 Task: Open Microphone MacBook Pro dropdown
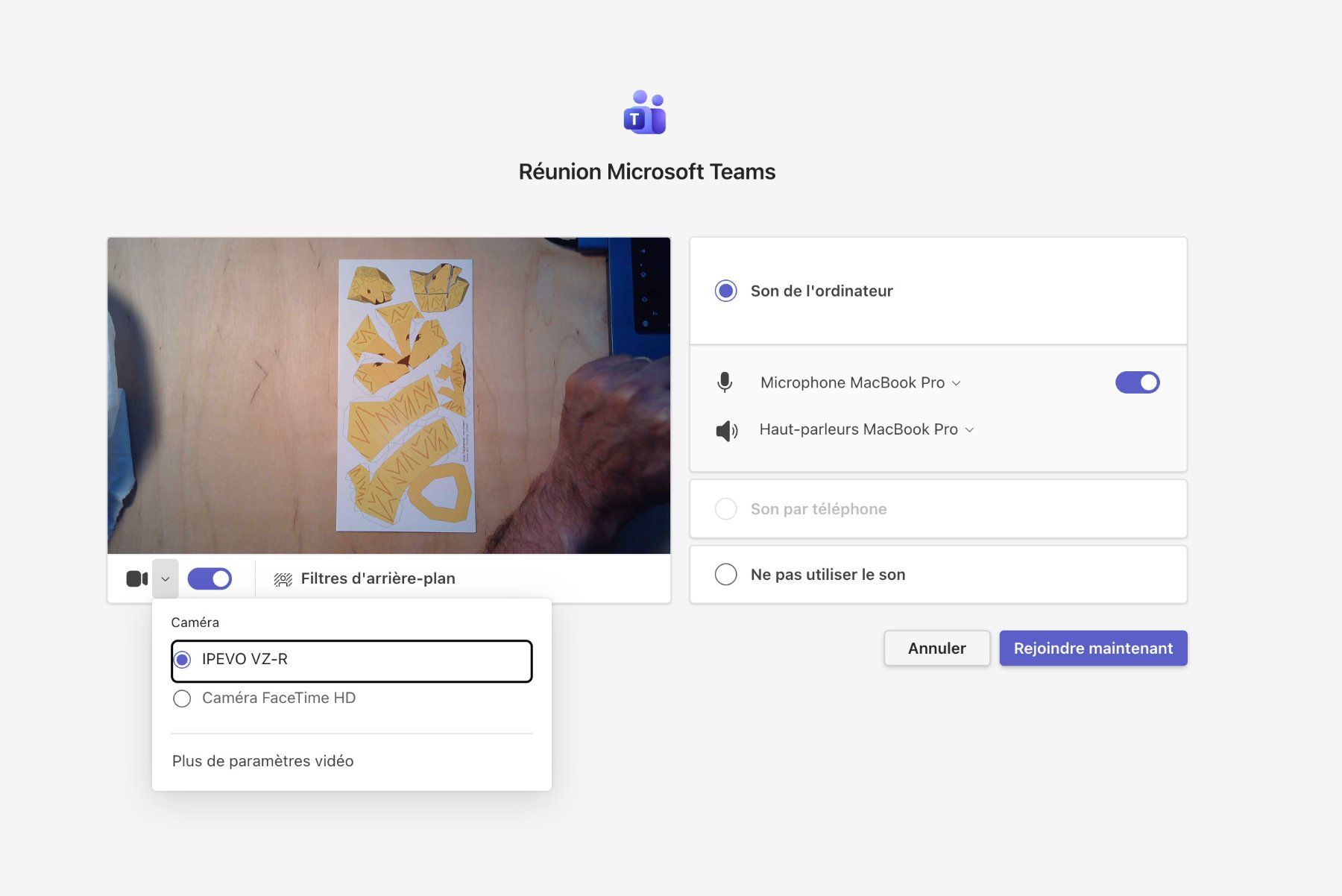point(860,382)
